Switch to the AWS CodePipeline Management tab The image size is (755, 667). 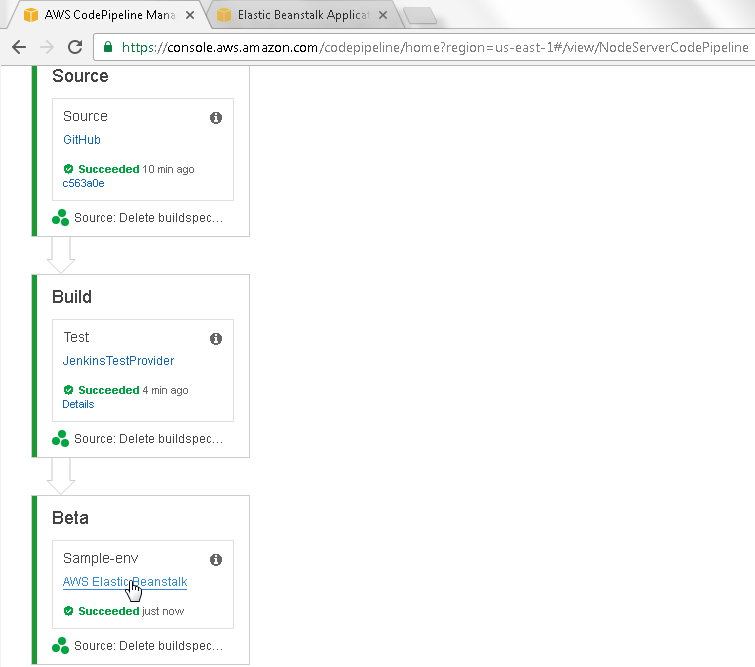tap(109, 15)
